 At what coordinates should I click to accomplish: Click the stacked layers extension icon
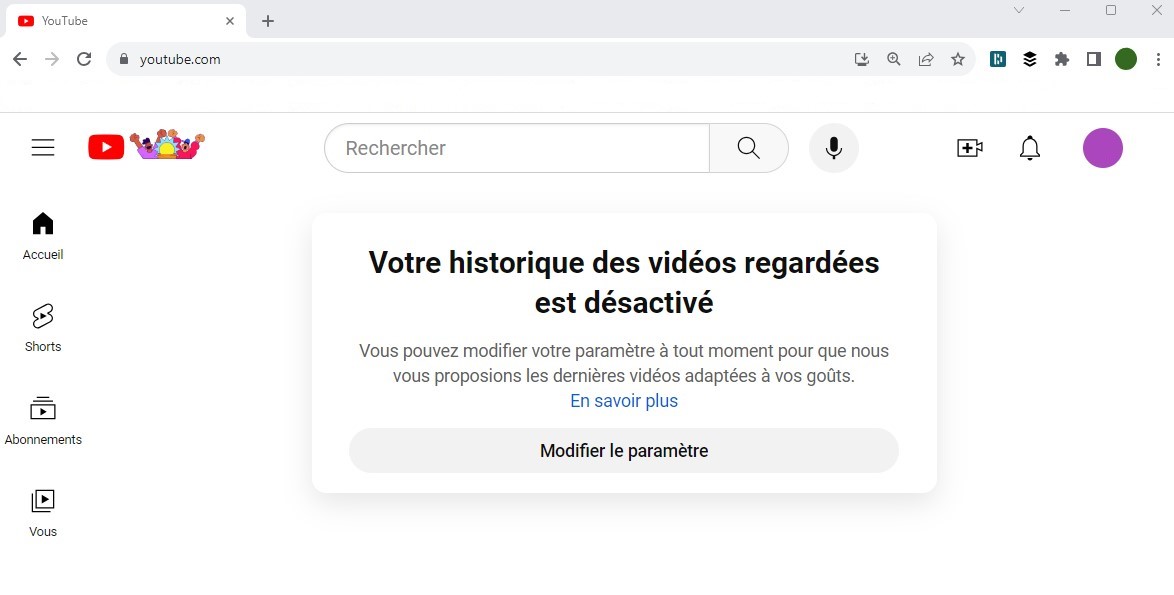pos(1029,59)
